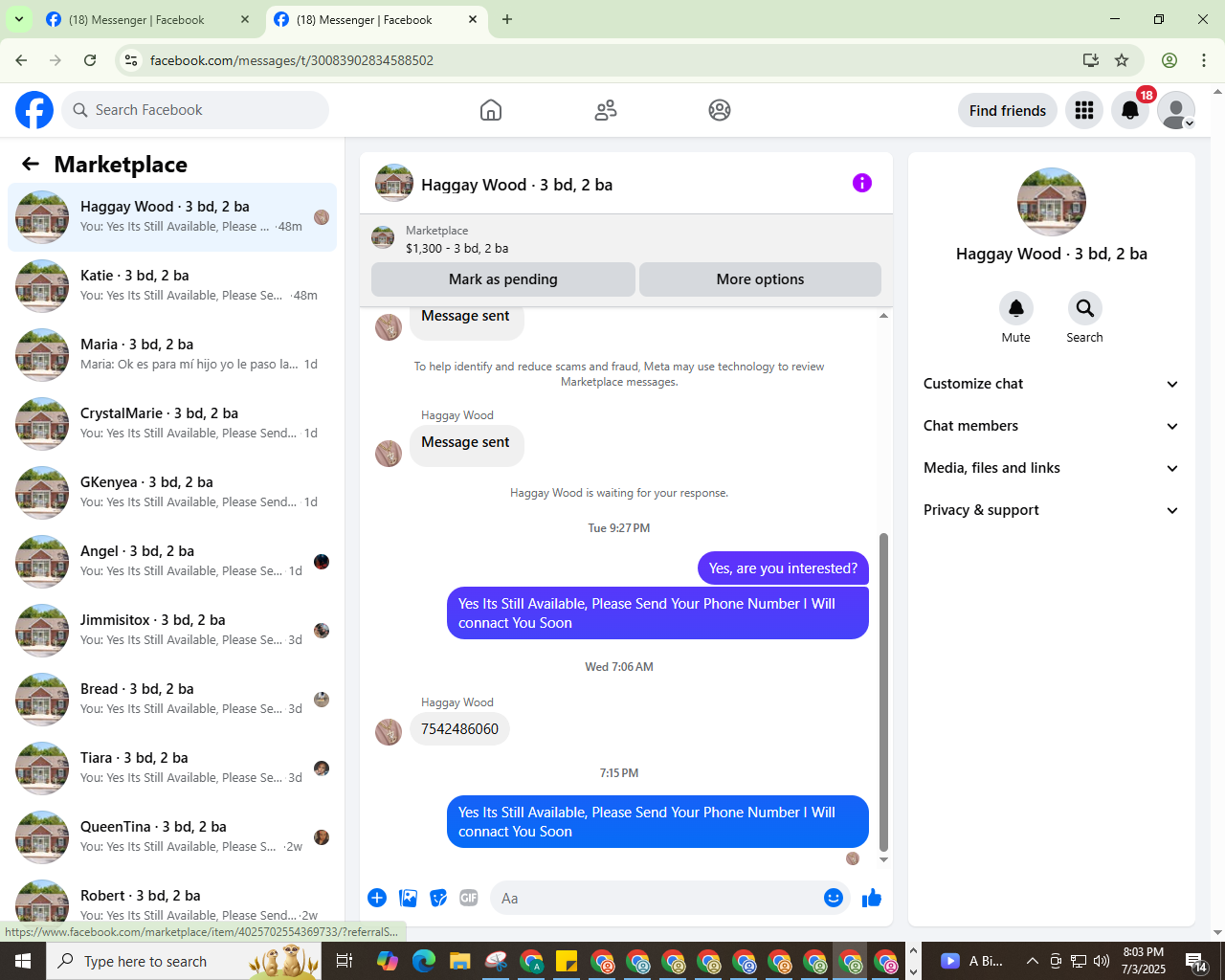The height and width of the screenshot is (980, 1225).
Task: Expand Media, files and links section
Action: point(1051,468)
